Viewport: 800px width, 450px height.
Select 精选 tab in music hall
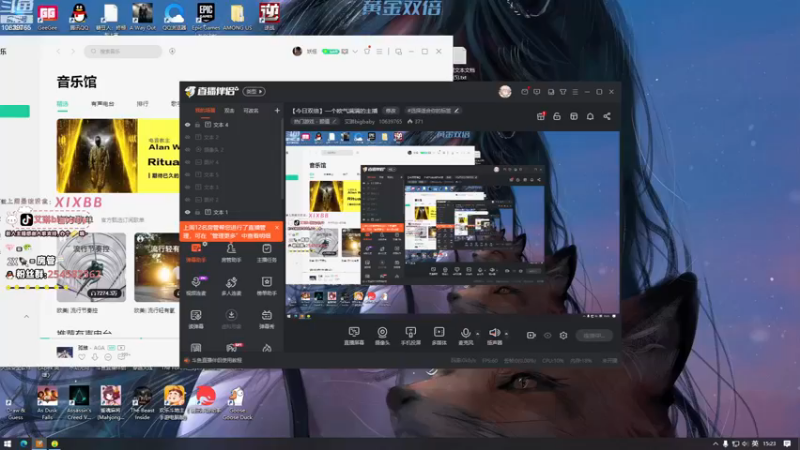[x=62, y=104]
